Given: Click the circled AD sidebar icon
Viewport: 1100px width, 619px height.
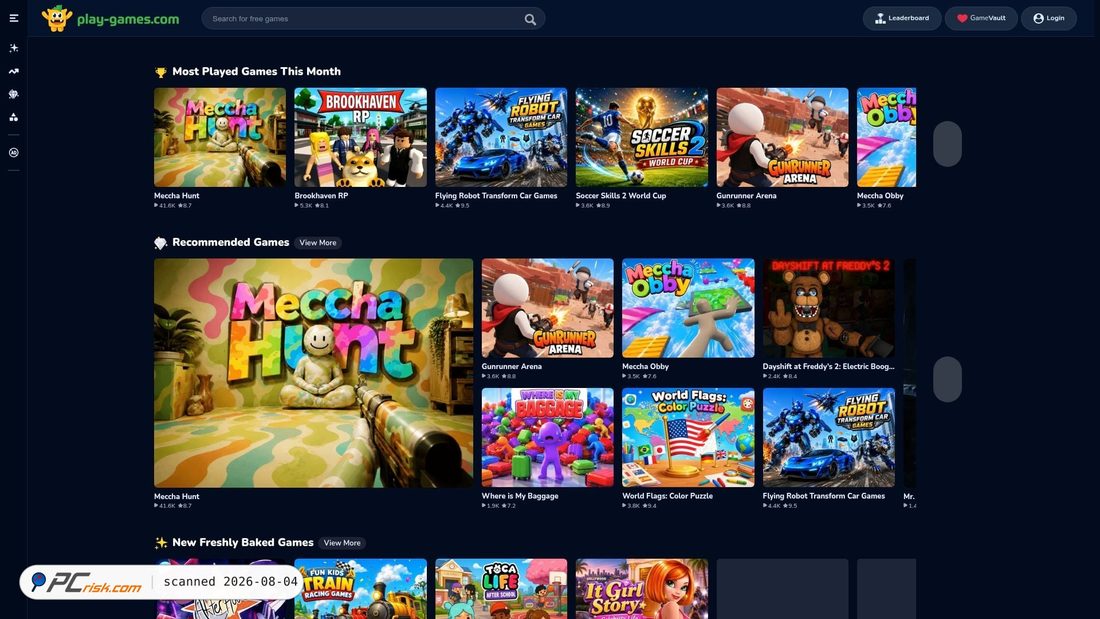Looking at the screenshot, I should tap(13, 152).
